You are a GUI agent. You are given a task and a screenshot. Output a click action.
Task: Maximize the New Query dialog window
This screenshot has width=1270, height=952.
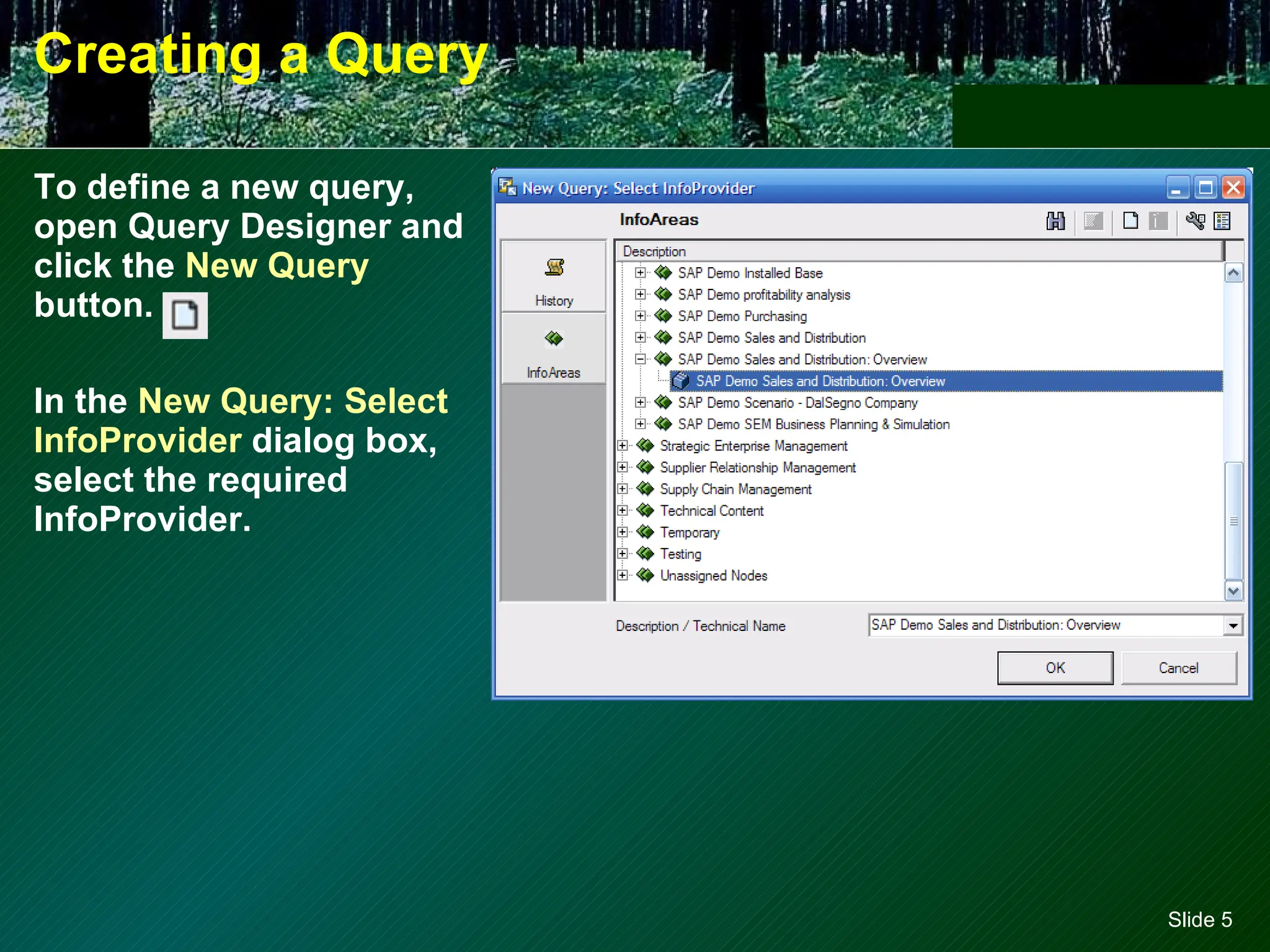(1206, 187)
